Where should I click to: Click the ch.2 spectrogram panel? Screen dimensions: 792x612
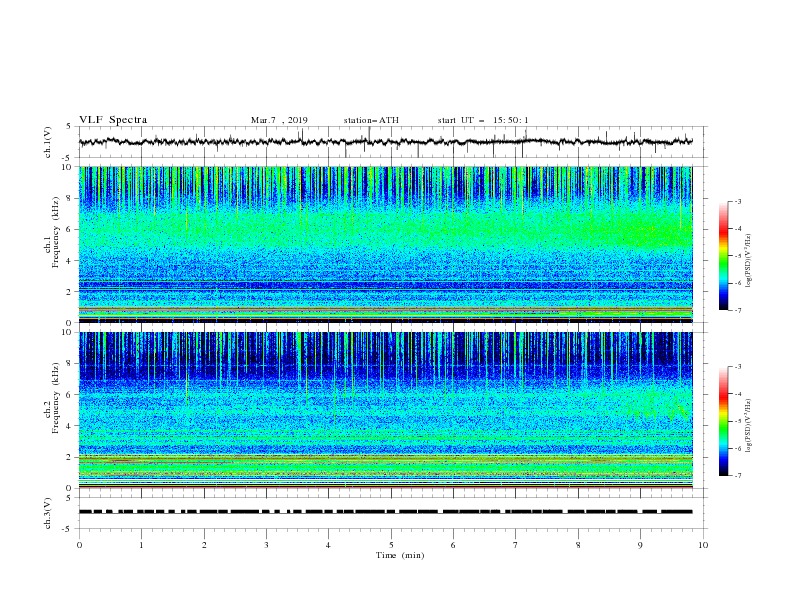point(385,410)
